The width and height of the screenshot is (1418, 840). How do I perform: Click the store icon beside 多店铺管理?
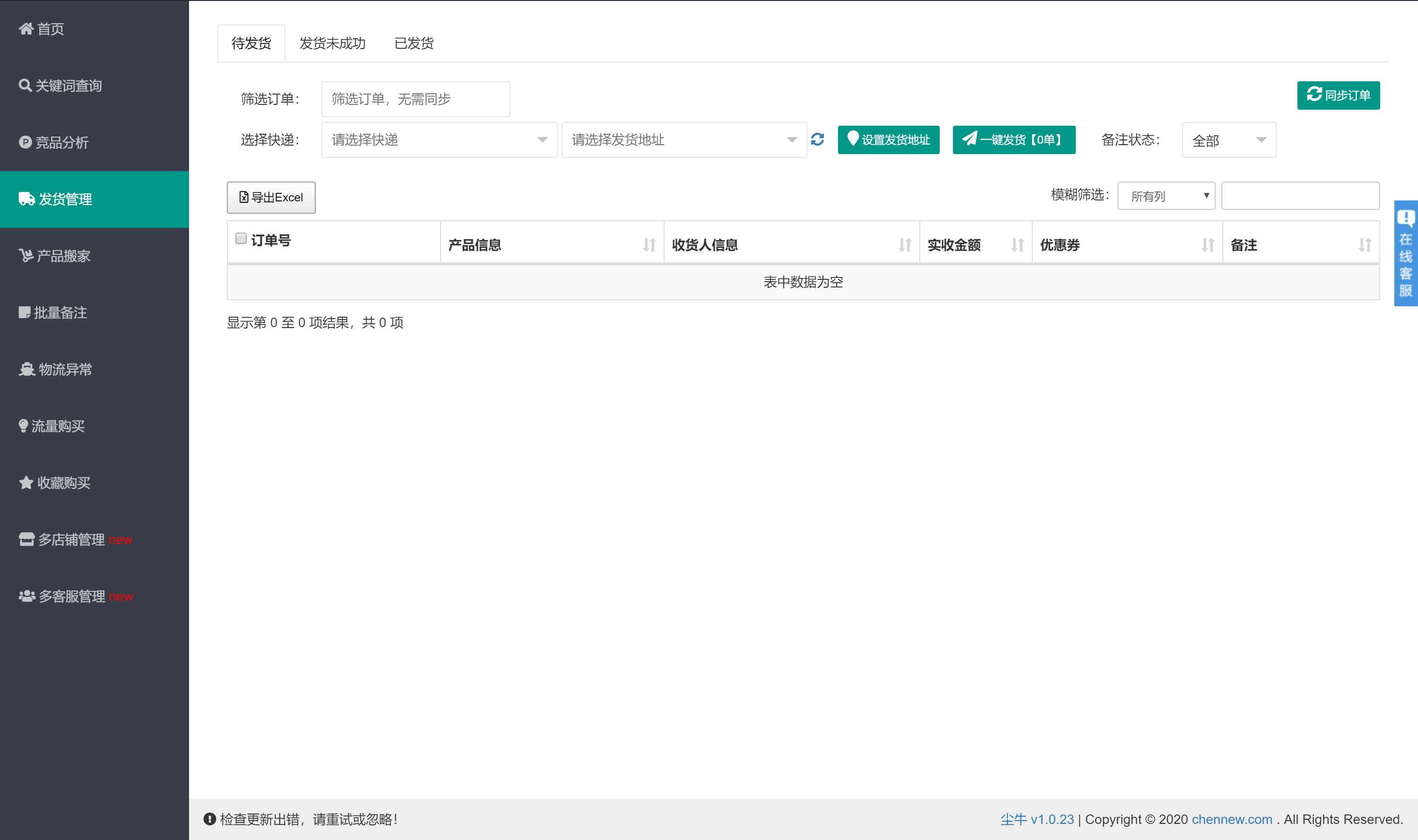[x=26, y=539]
